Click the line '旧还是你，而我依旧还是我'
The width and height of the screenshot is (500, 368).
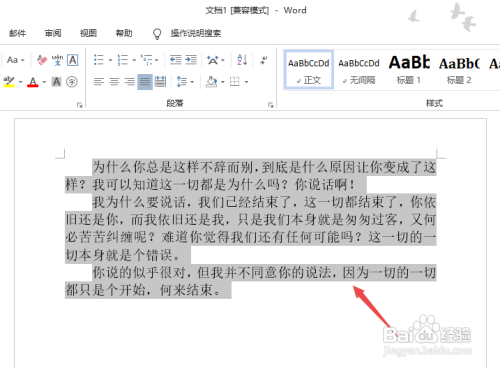point(251,220)
